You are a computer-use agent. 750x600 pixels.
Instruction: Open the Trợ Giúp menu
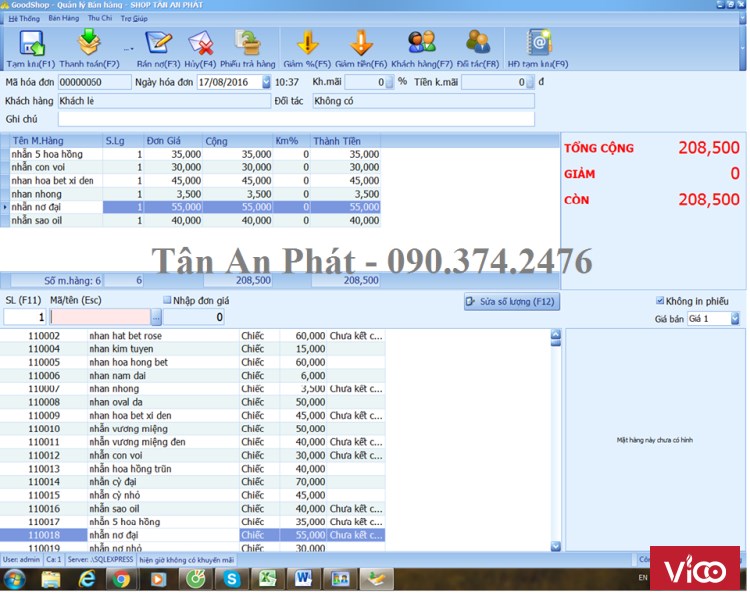[134, 19]
